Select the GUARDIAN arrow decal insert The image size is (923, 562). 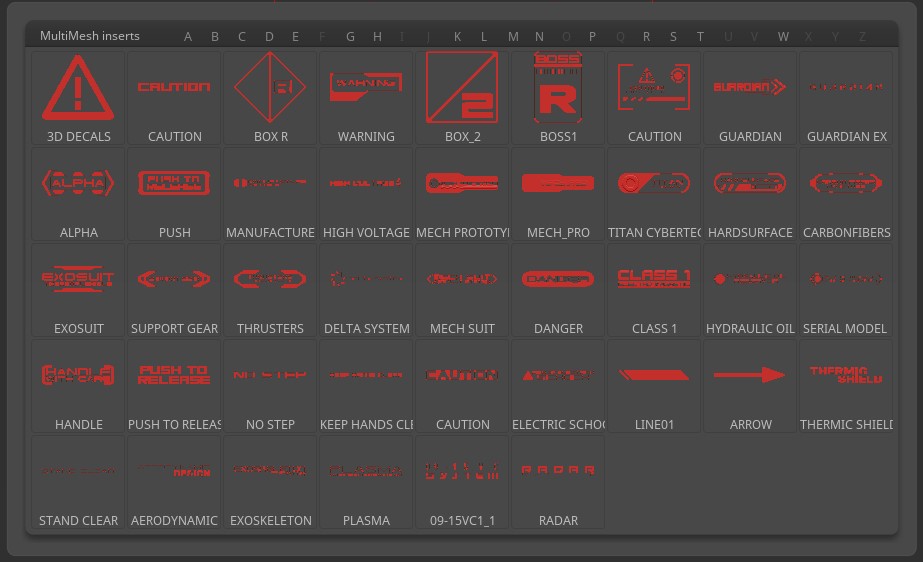(x=750, y=98)
